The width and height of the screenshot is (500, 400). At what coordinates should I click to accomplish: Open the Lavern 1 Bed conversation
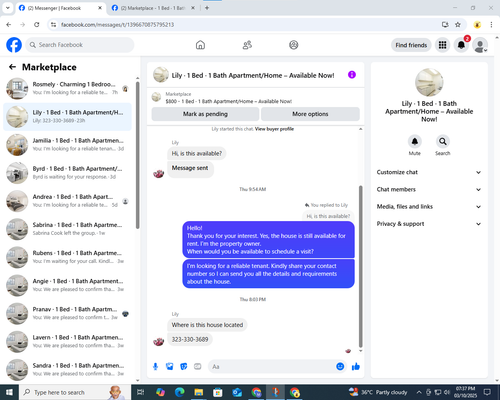67,342
